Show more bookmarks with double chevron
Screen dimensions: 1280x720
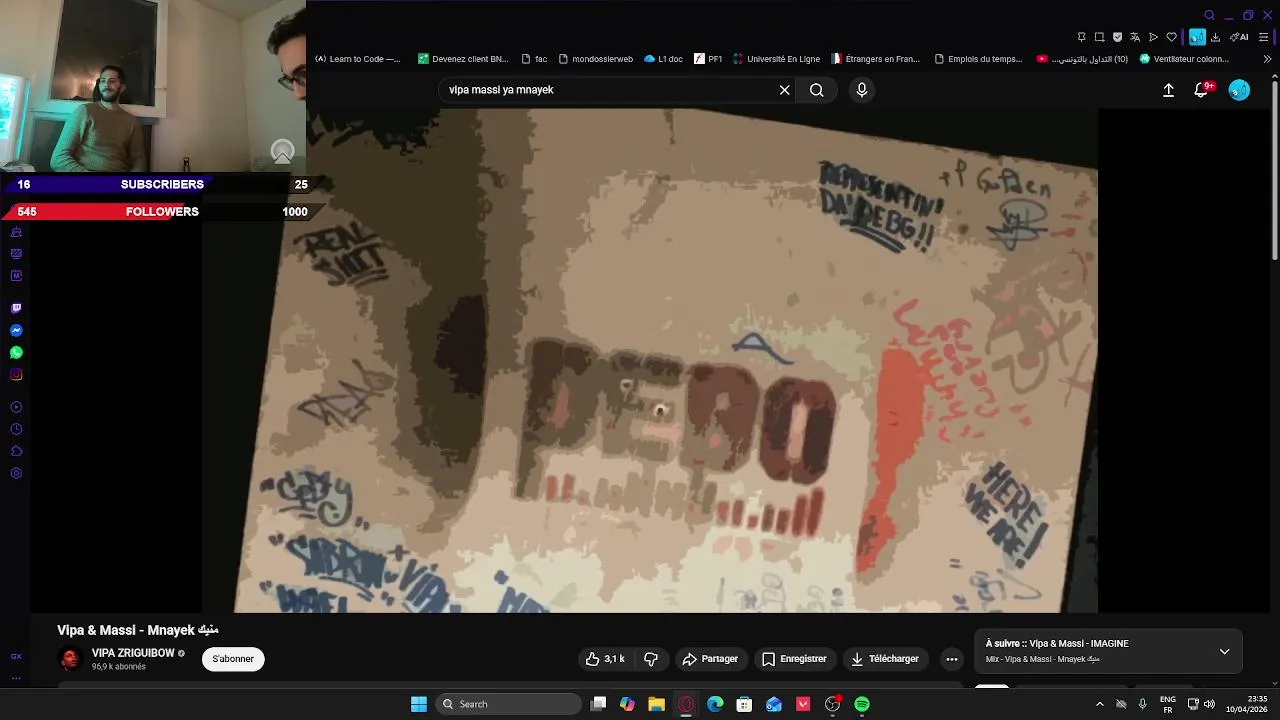pyautogui.click(x=1267, y=59)
